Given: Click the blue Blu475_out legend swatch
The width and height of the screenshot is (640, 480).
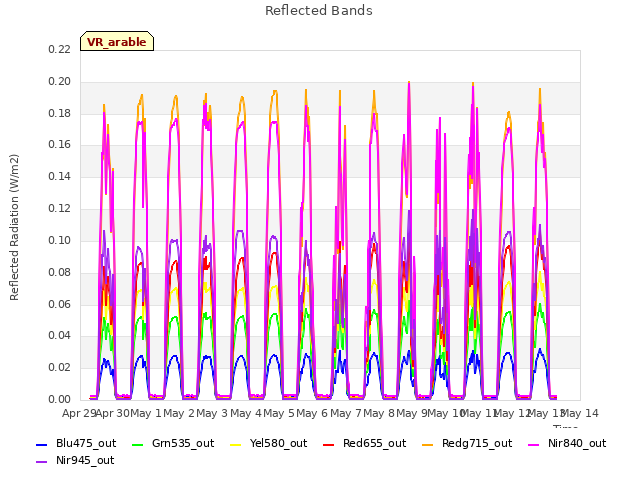Looking at the screenshot, I should point(42,444).
